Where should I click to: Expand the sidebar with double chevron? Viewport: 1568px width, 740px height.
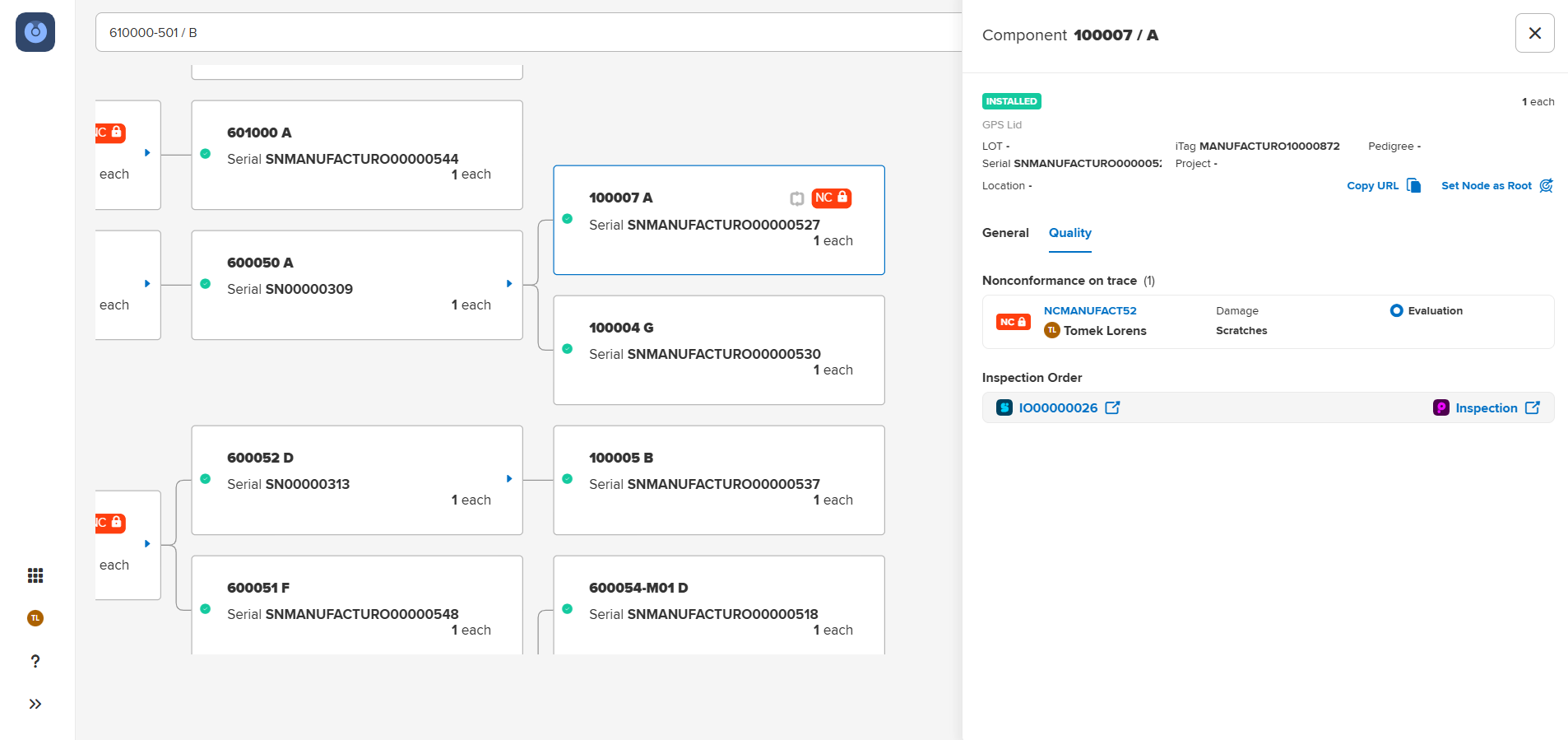35,704
